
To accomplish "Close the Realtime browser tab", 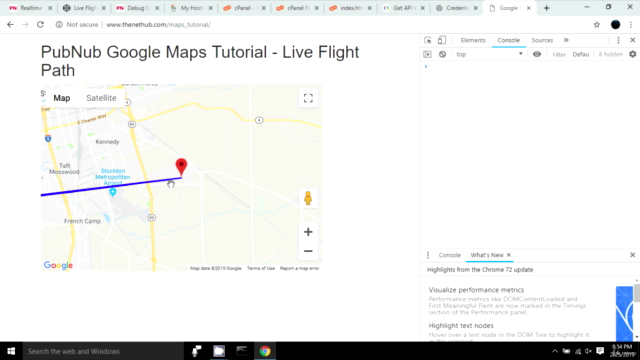I will tap(50, 8).
